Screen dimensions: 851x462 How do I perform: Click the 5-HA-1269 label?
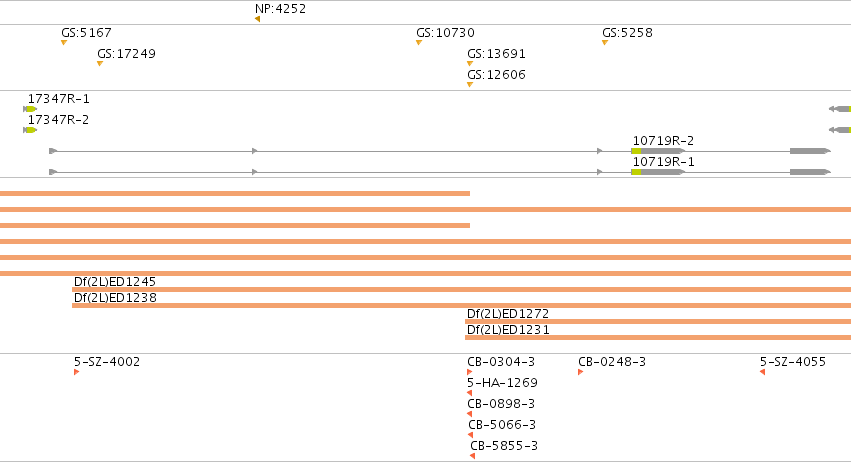(503, 383)
